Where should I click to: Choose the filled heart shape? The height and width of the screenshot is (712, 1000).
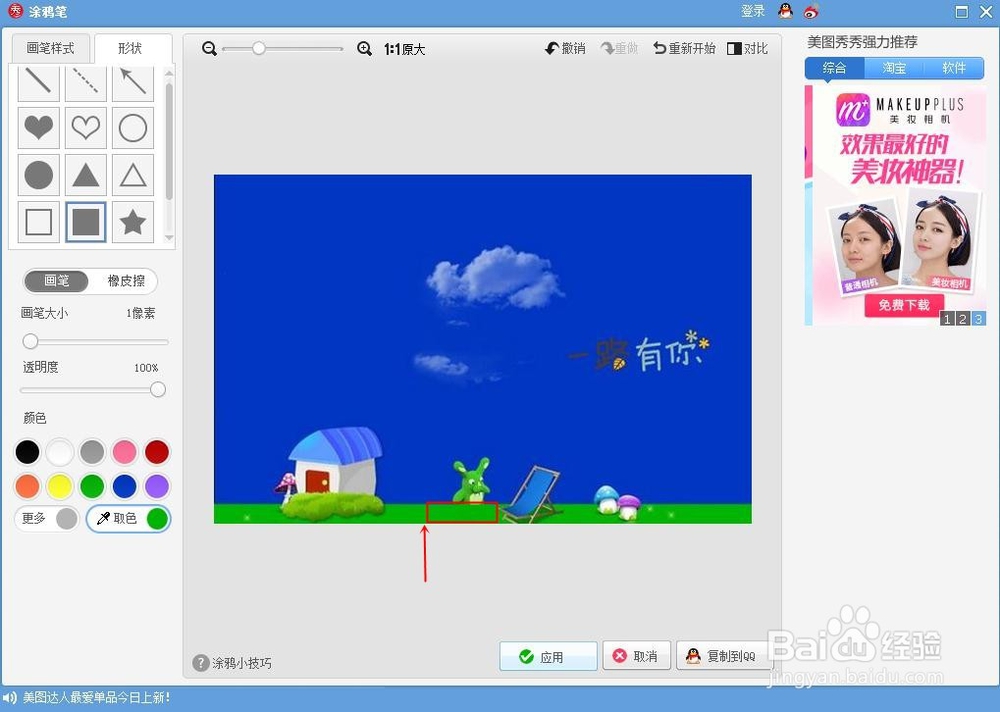click(x=39, y=128)
